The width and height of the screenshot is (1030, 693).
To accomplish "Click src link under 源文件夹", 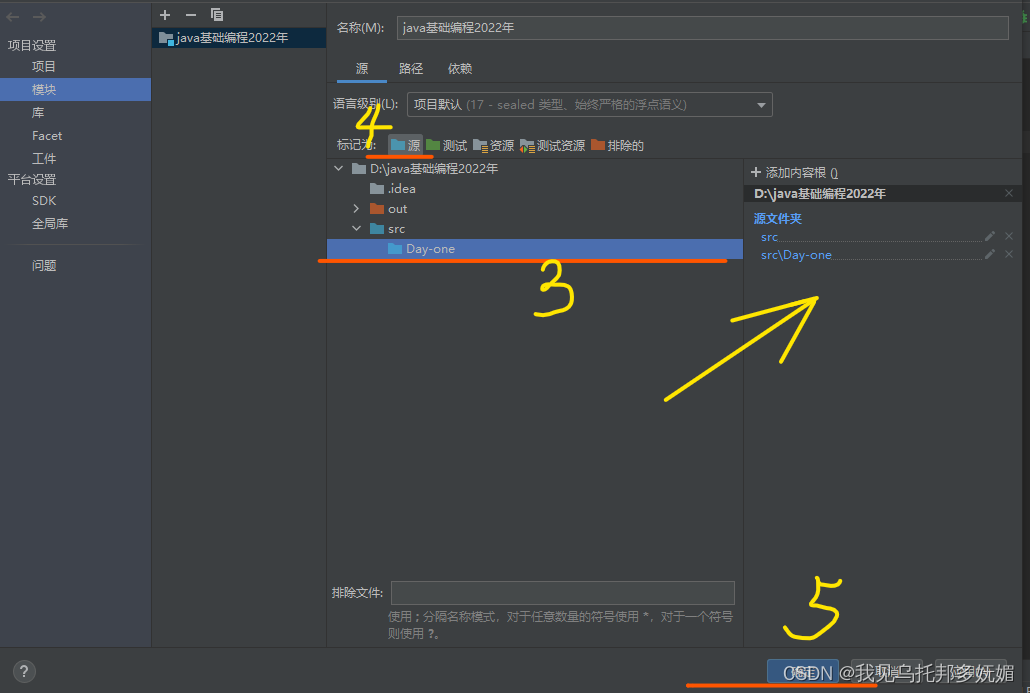I will pos(769,236).
